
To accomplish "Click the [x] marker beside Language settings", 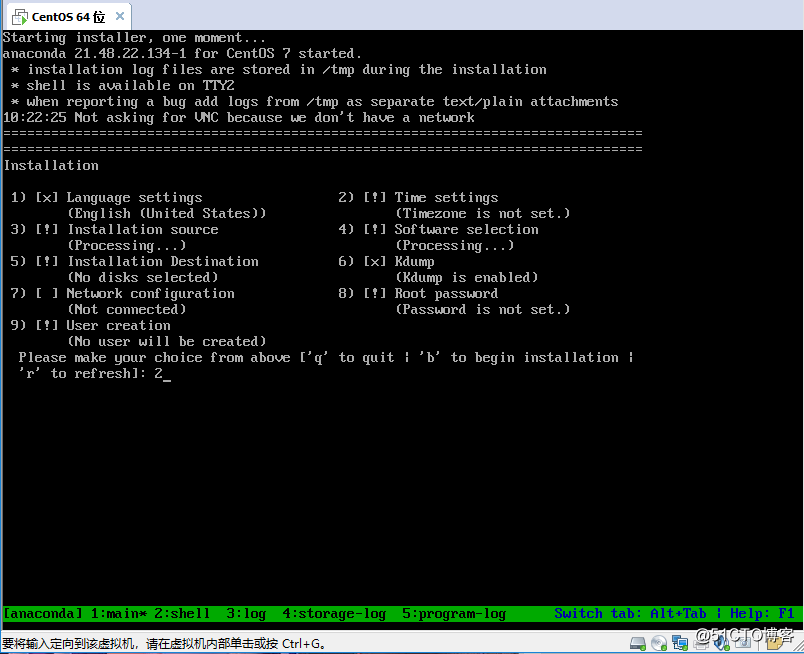I will pos(47,197).
